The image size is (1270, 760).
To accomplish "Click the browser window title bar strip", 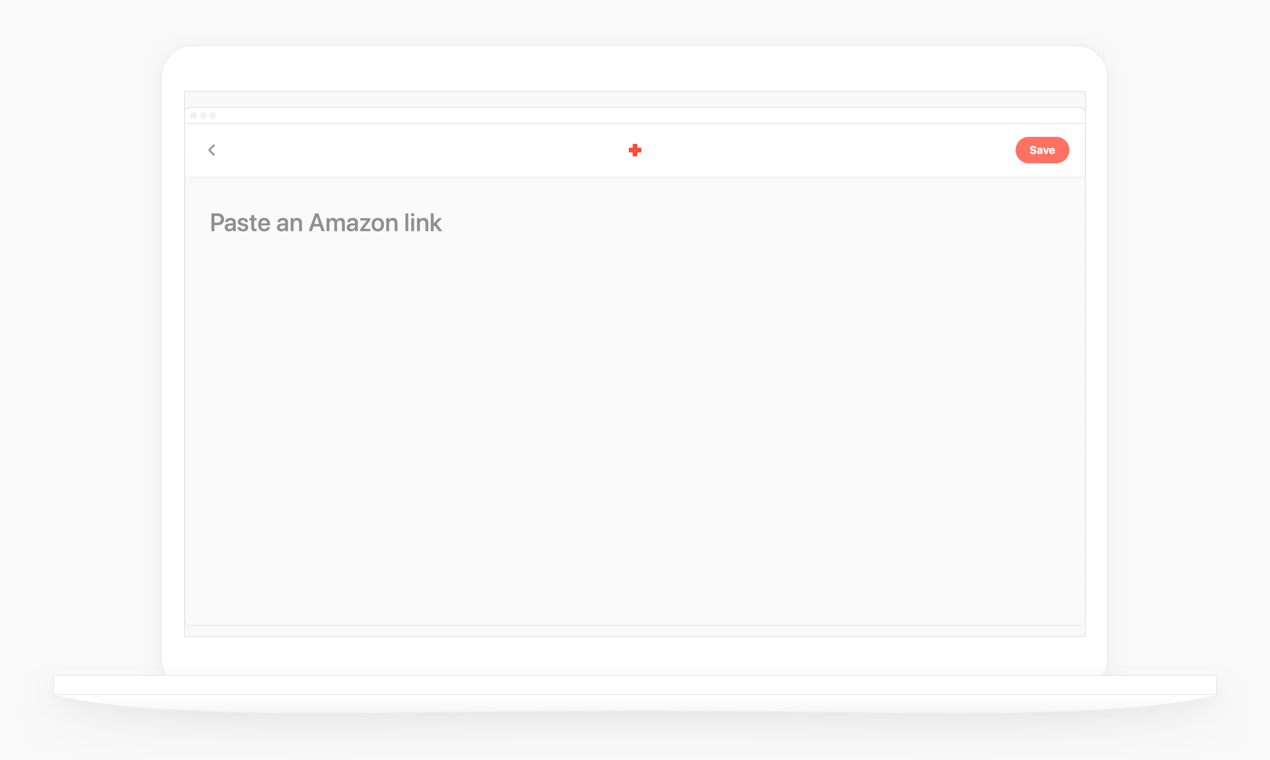I will pos(635,115).
